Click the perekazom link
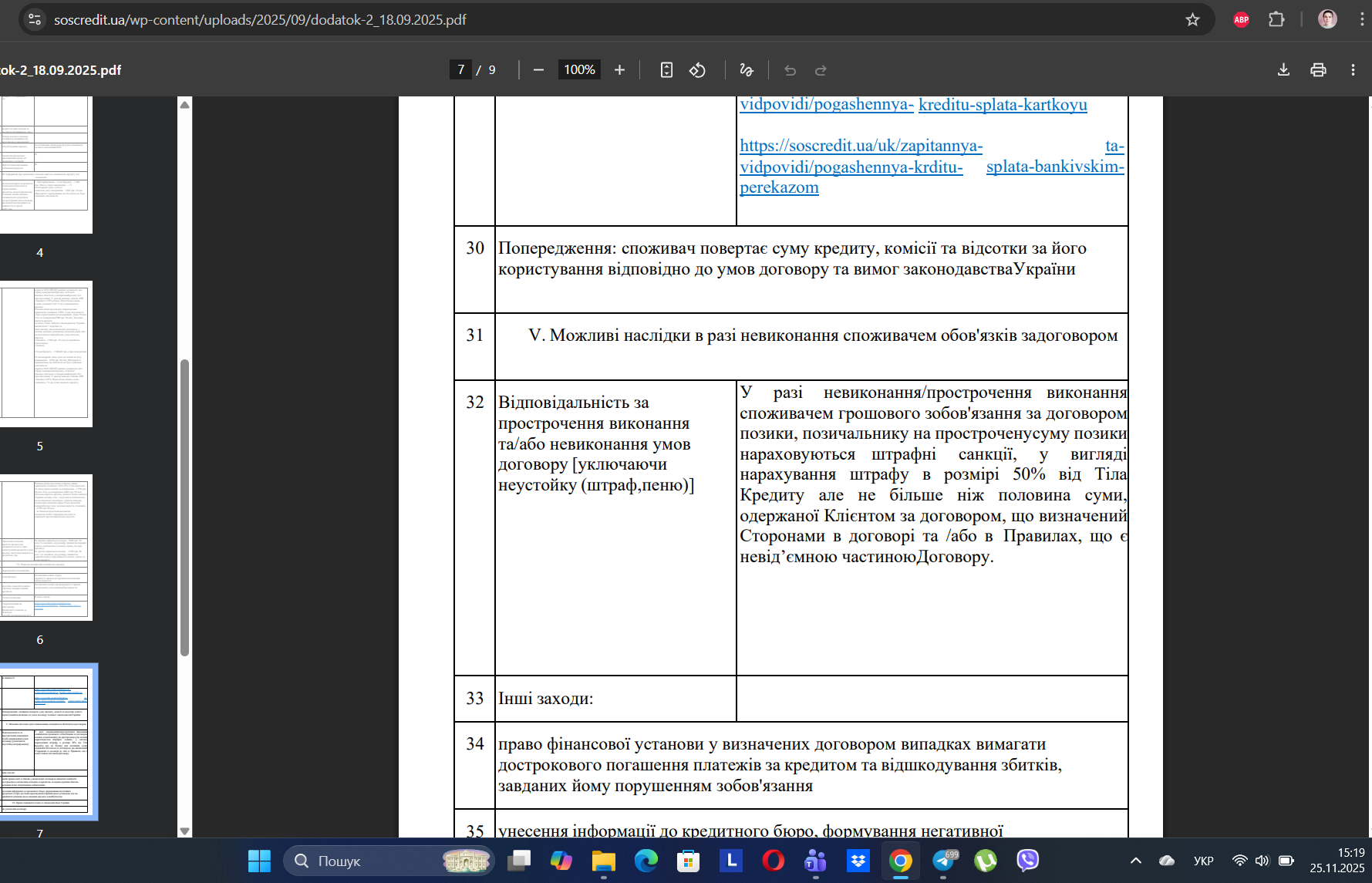The image size is (1372, 883). click(x=779, y=187)
